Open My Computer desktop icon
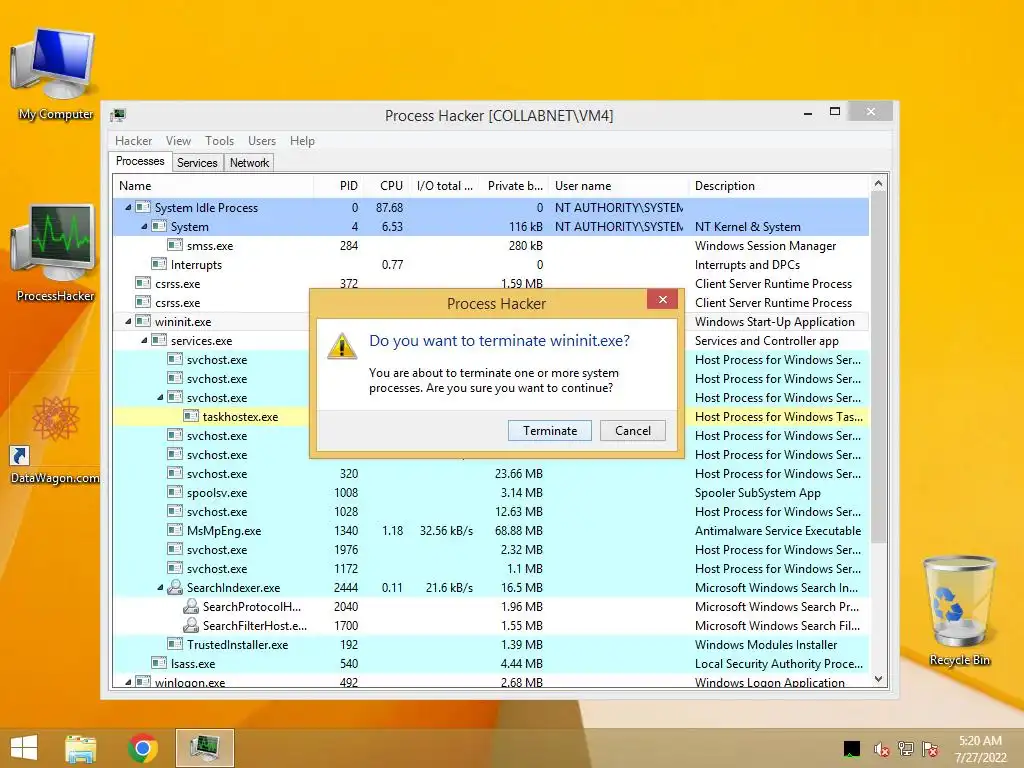1024x768 pixels. coord(56,74)
